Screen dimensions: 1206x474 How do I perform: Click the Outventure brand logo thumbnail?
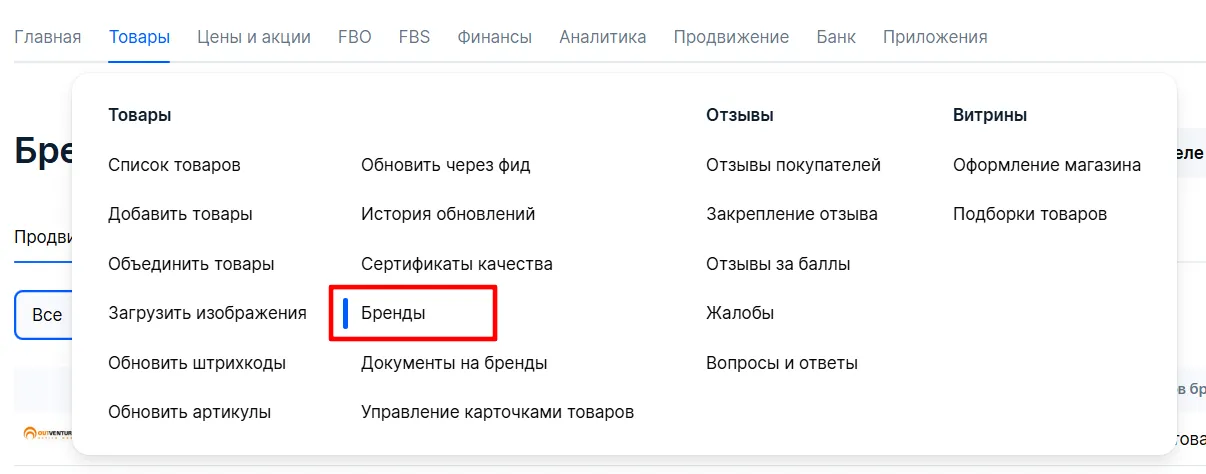46,433
